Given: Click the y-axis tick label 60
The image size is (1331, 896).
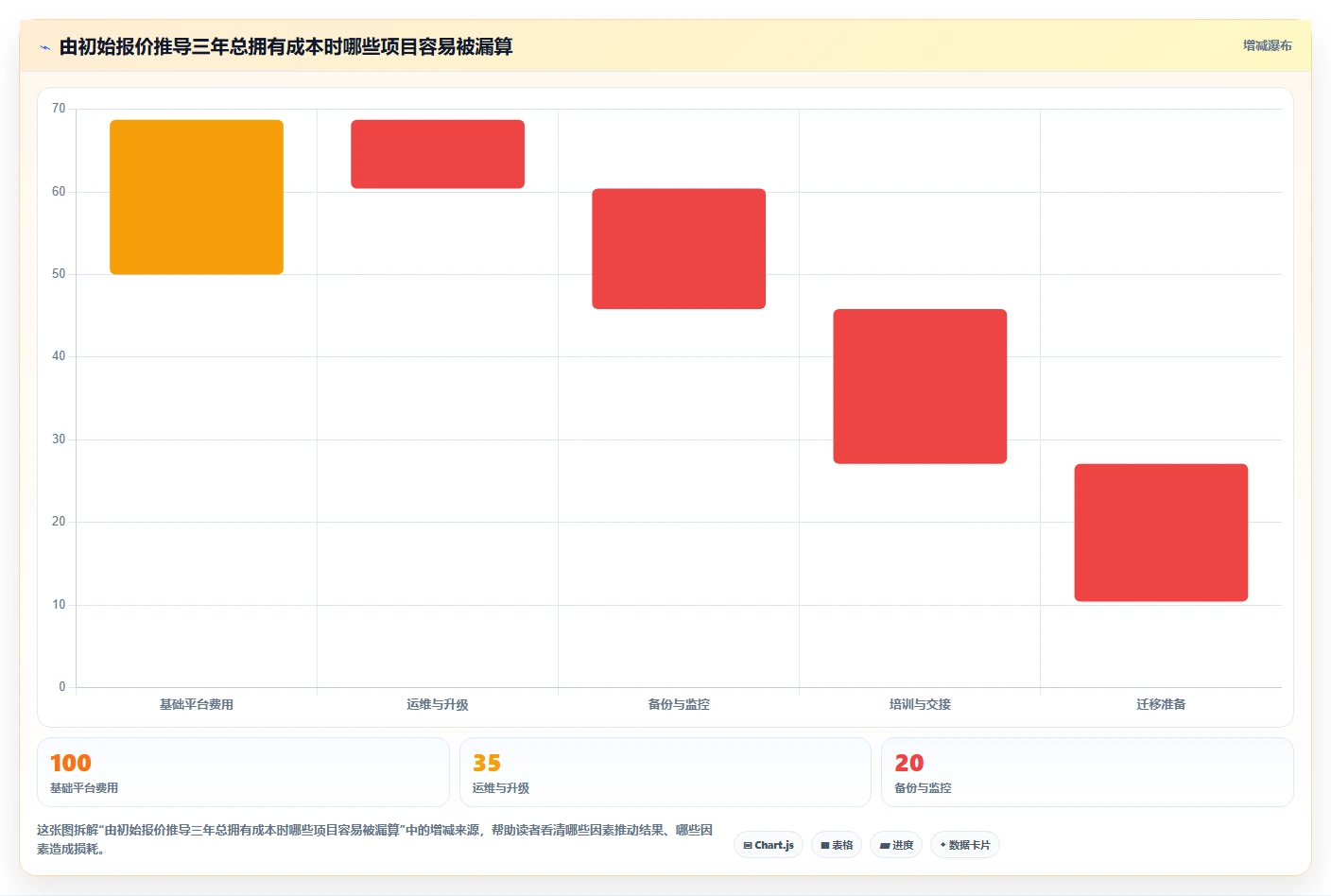Looking at the screenshot, I should click(59, 192).
